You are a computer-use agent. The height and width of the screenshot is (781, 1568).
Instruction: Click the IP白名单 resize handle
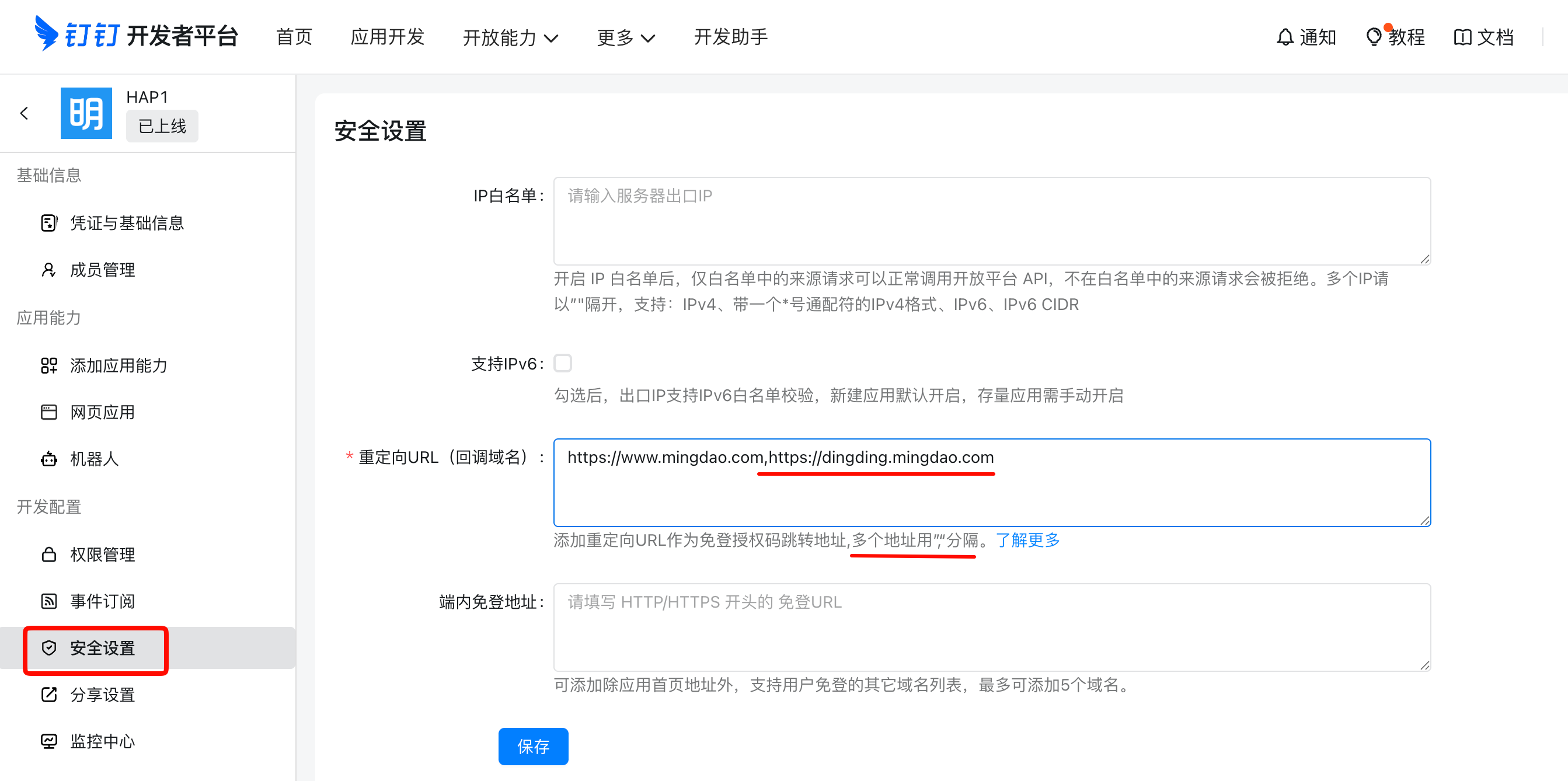1424,259
